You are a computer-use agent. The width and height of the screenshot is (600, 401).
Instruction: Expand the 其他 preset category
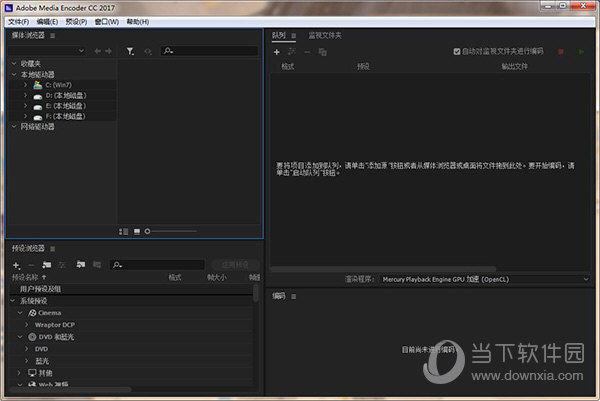point(19,372)
